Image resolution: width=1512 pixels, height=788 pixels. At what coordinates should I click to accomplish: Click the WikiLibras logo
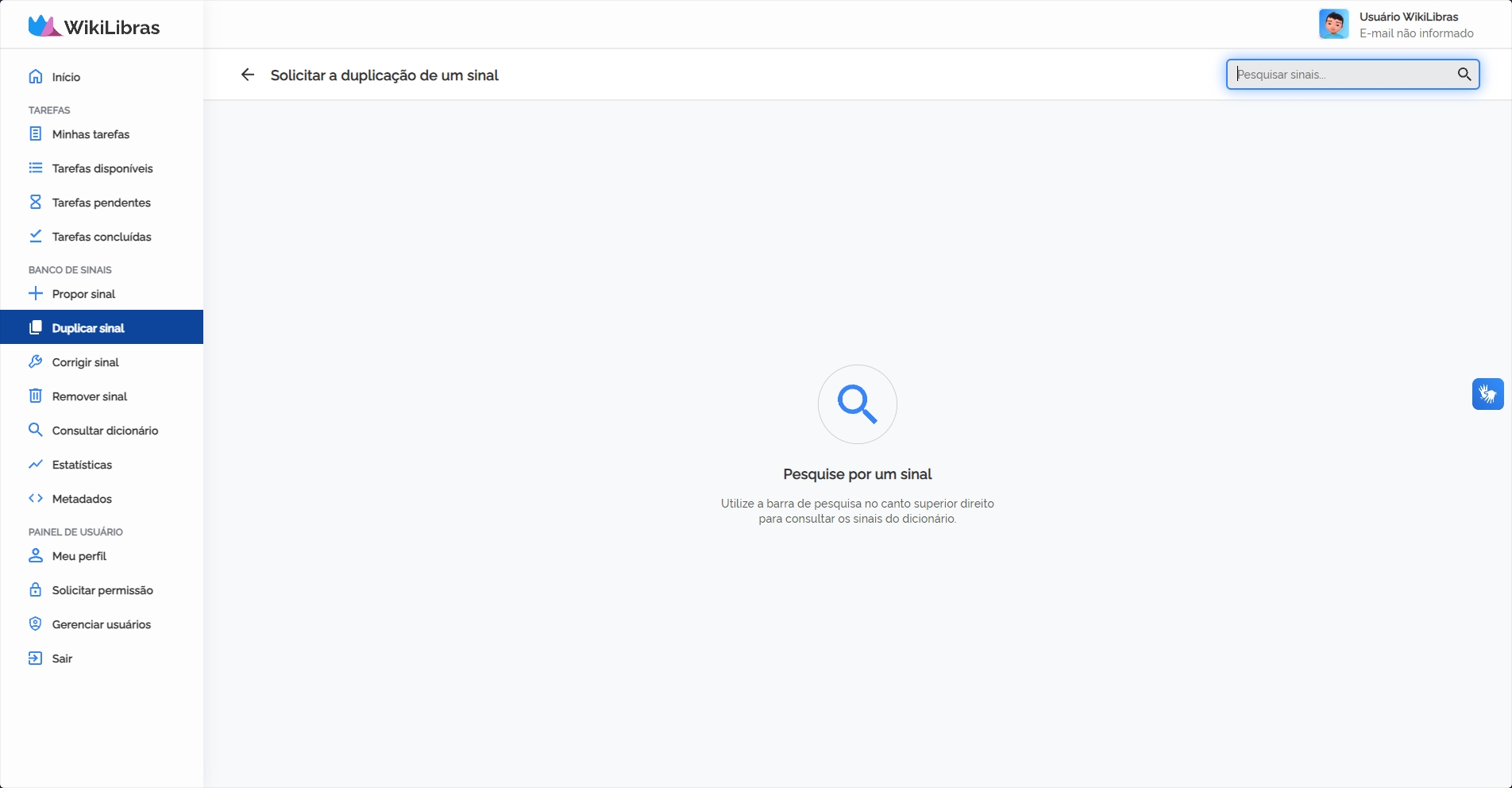94,26
